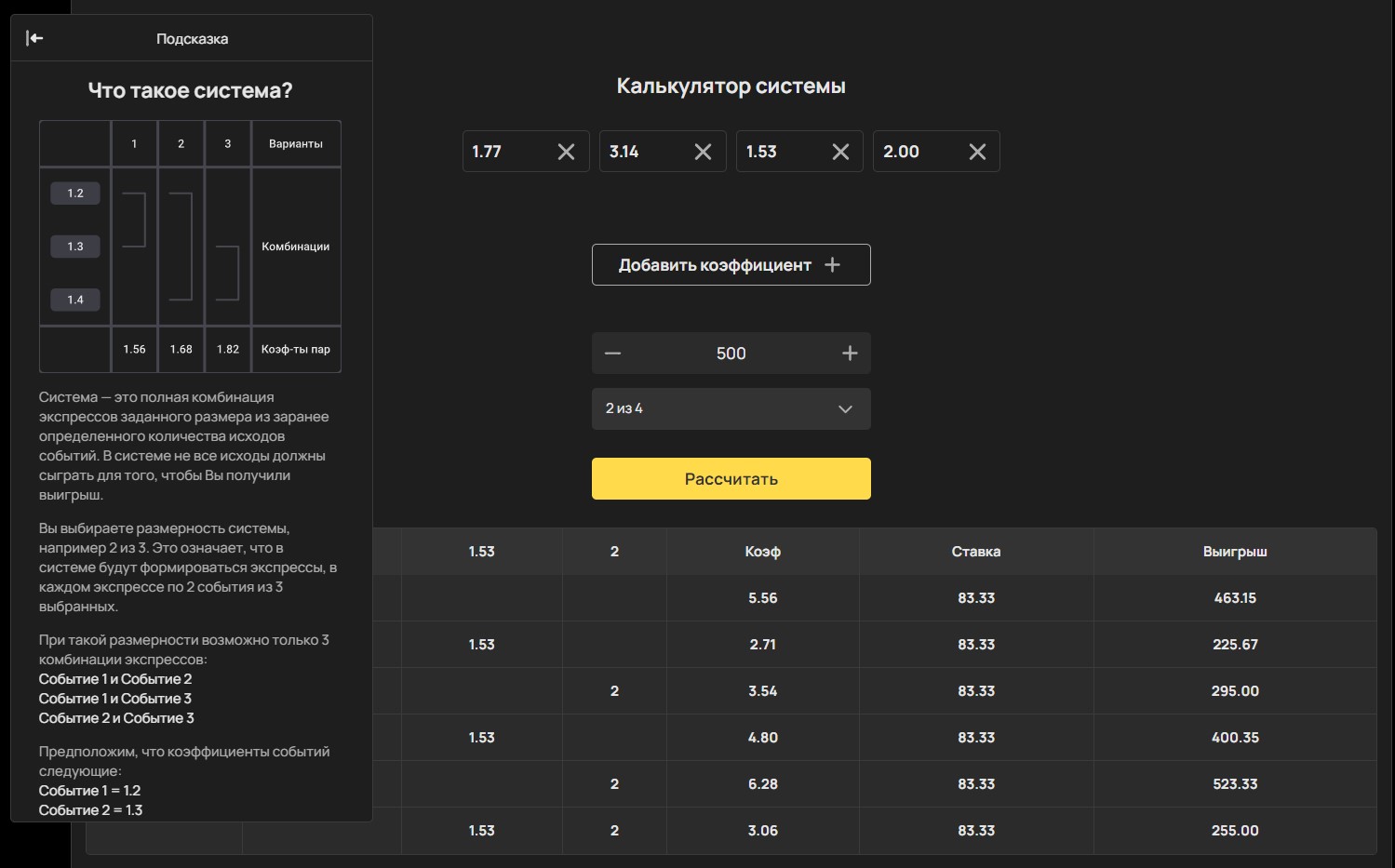Click the 255.00 winnings cell

(x=1235, y=831)
